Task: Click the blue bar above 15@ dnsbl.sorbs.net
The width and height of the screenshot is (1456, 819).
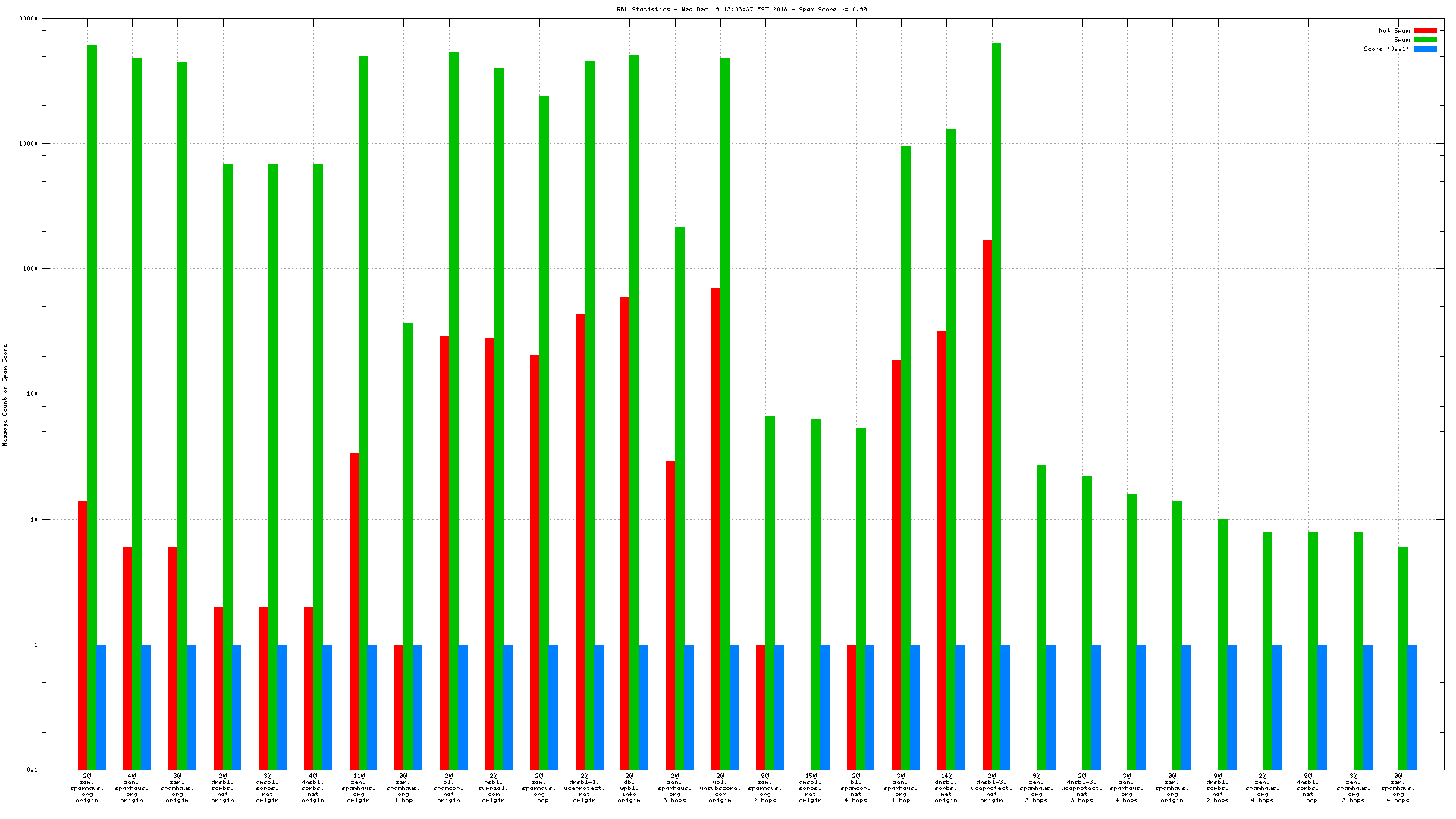Action: tap(824, 707)
